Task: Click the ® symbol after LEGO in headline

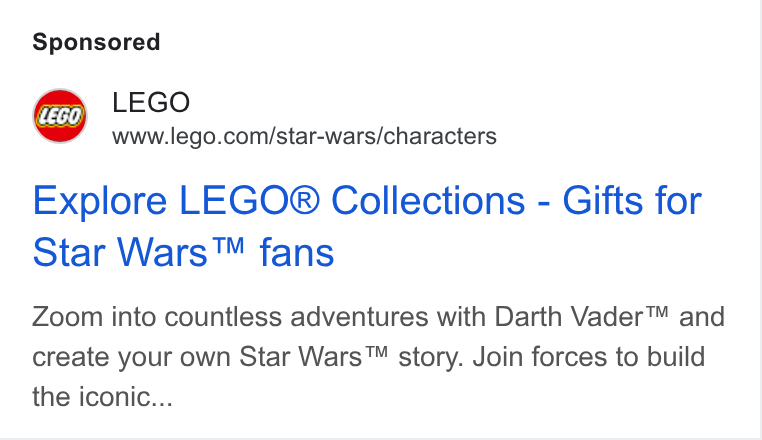Action: pos(305,200)
